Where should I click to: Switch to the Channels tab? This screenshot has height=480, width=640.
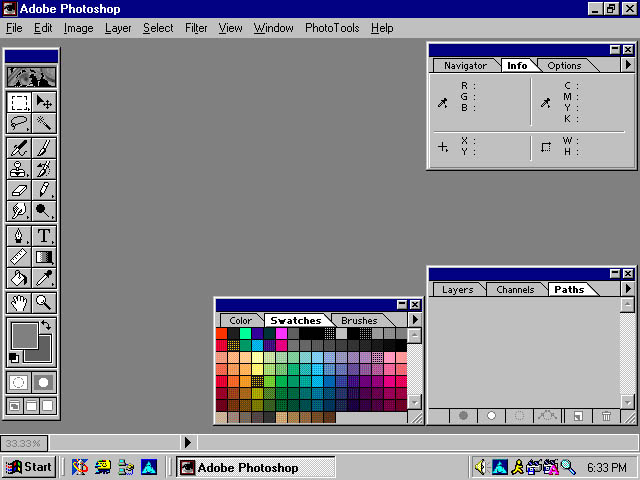[x=515, y=289]
